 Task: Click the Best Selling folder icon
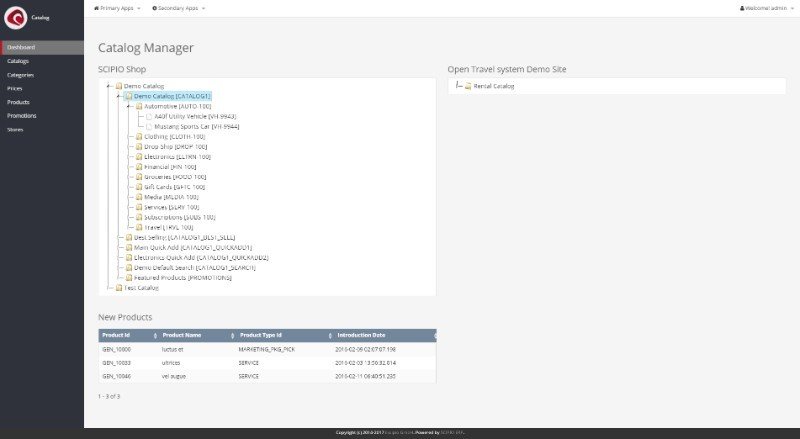[x=129, y=237]
